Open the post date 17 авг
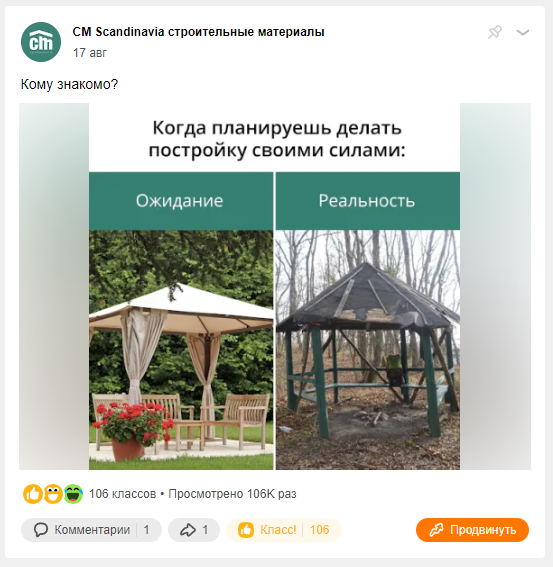 (90, 53)
